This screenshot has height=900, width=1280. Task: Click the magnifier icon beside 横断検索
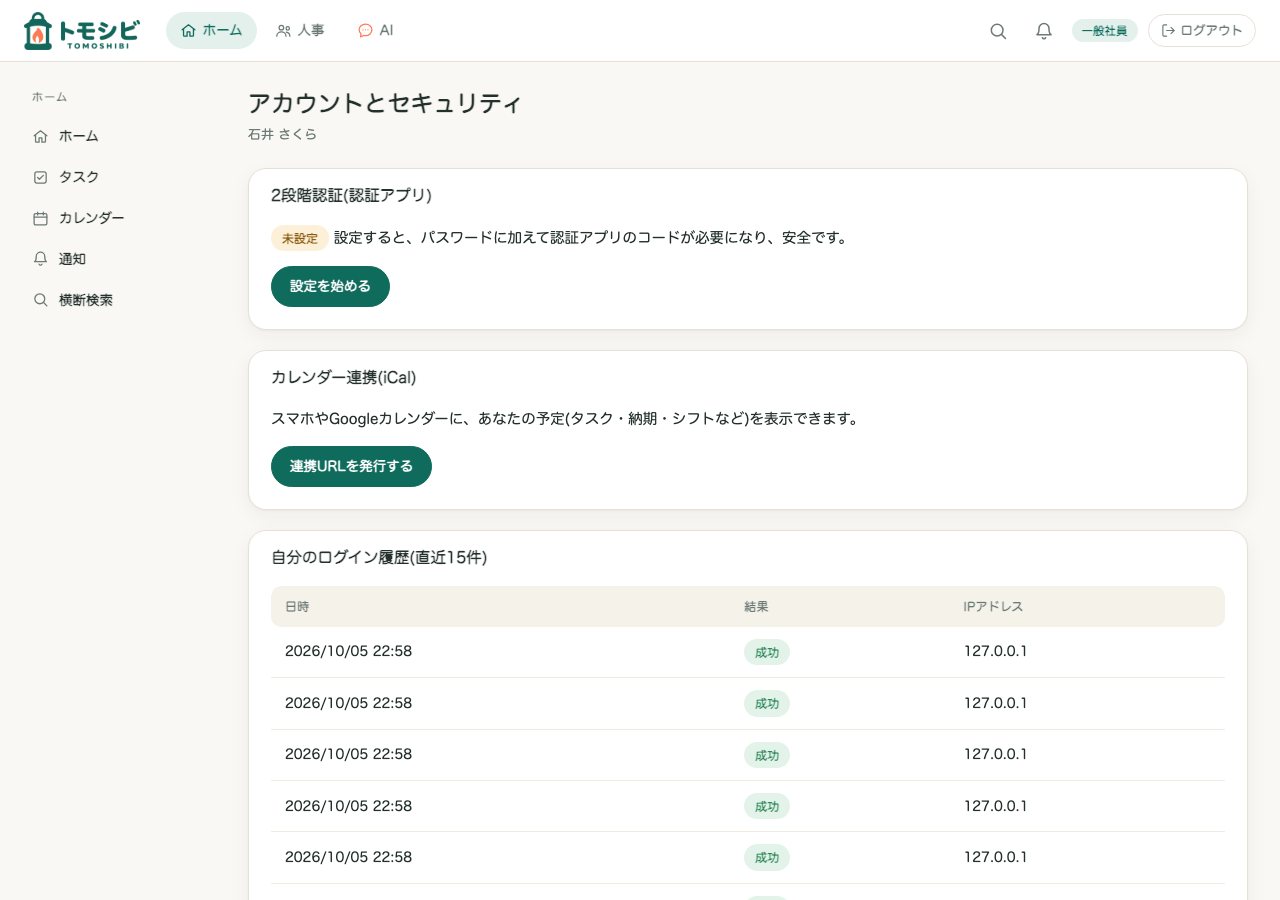click(40, 300)
